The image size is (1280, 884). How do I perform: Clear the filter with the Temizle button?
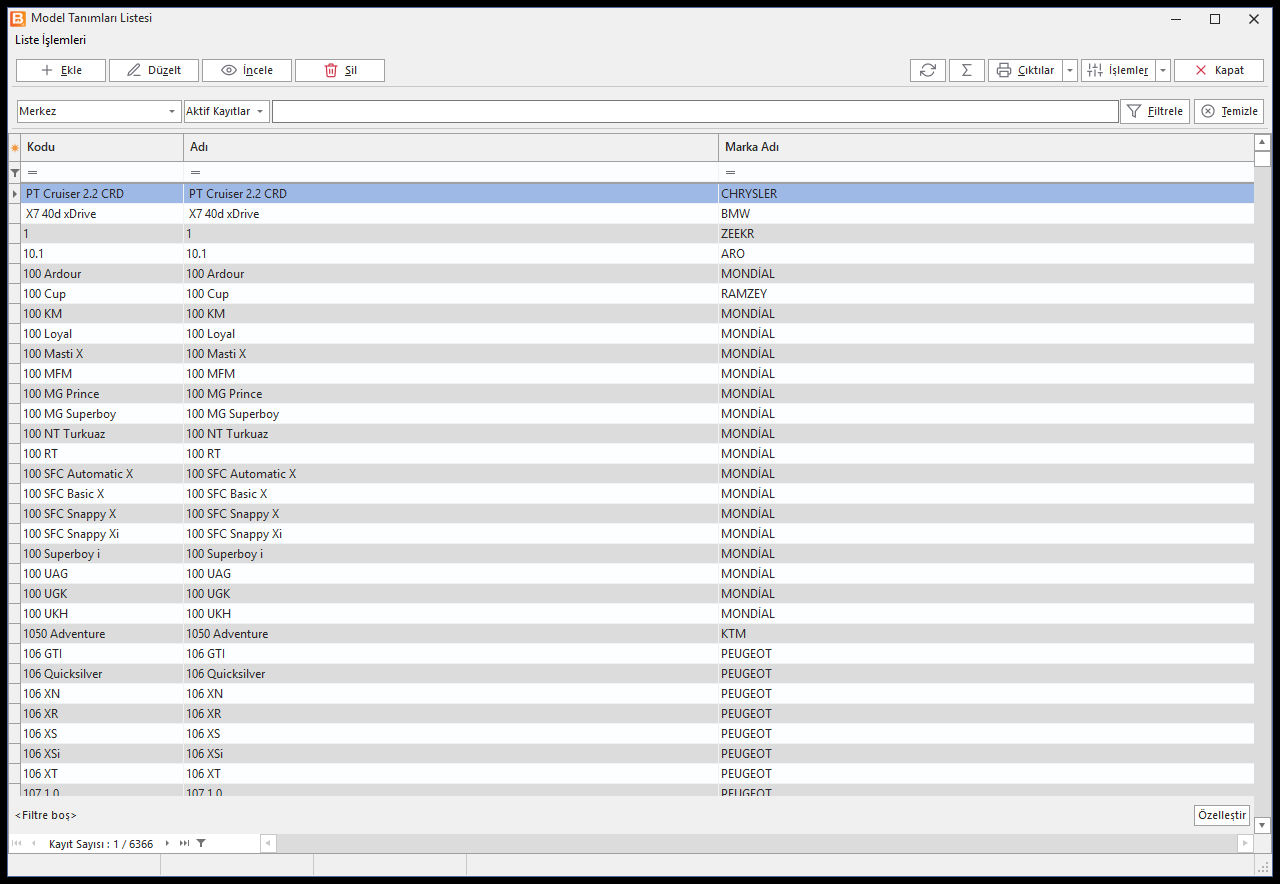click(x=1229, y=111)
